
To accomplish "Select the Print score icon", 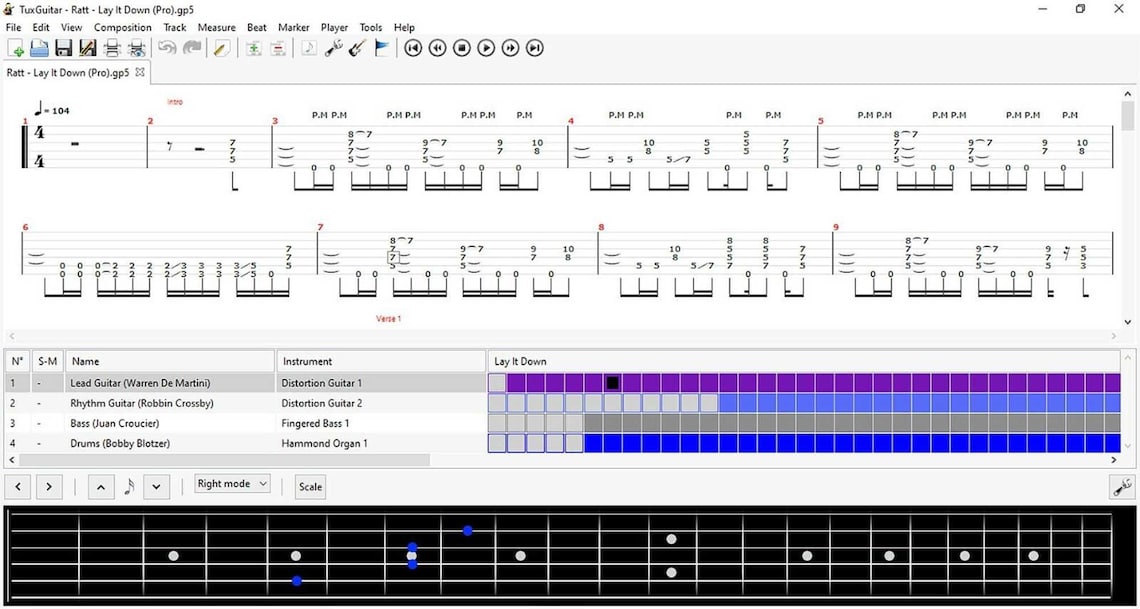I will [x=112, y=47].
